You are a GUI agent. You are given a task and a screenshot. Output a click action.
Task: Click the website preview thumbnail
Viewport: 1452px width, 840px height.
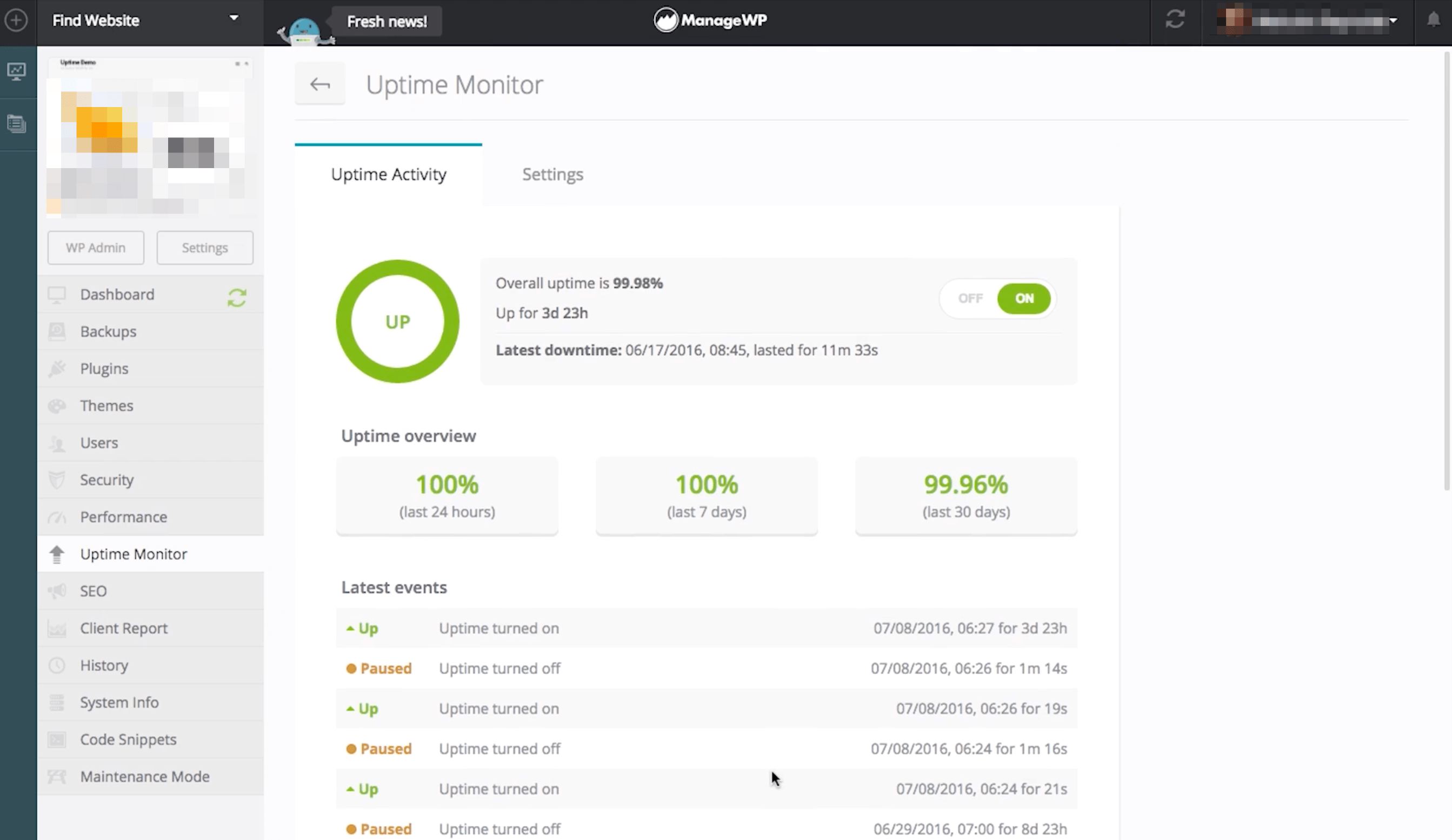coord(150,138)
